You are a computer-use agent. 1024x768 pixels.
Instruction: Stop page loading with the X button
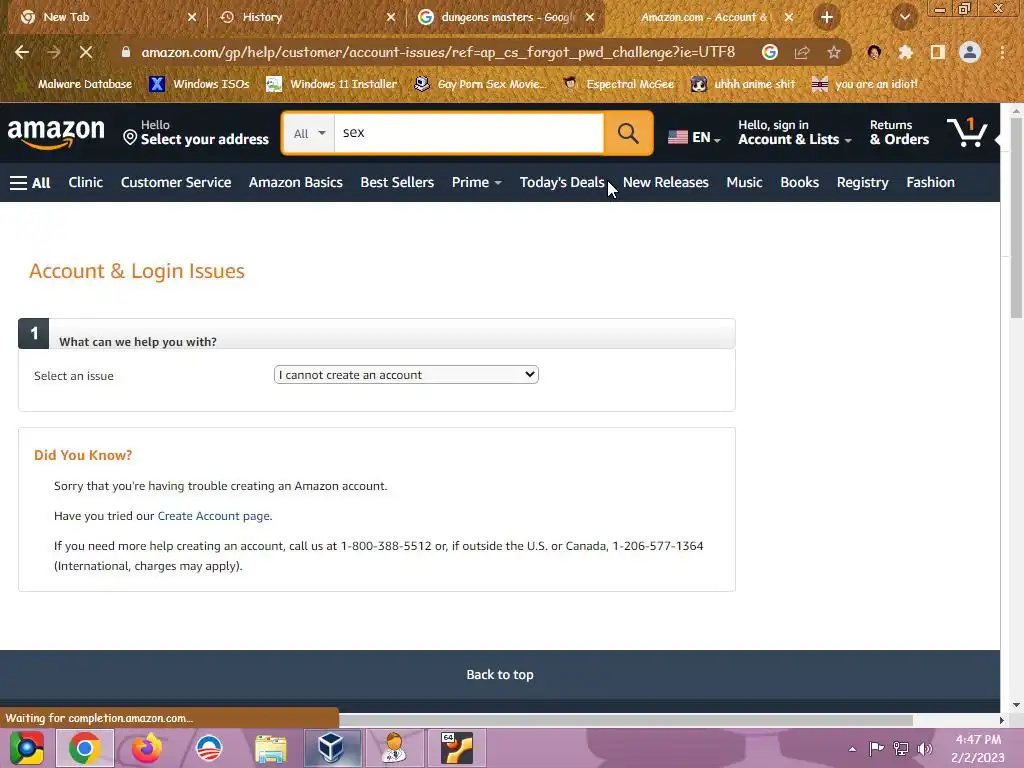(x=86, y=52)
